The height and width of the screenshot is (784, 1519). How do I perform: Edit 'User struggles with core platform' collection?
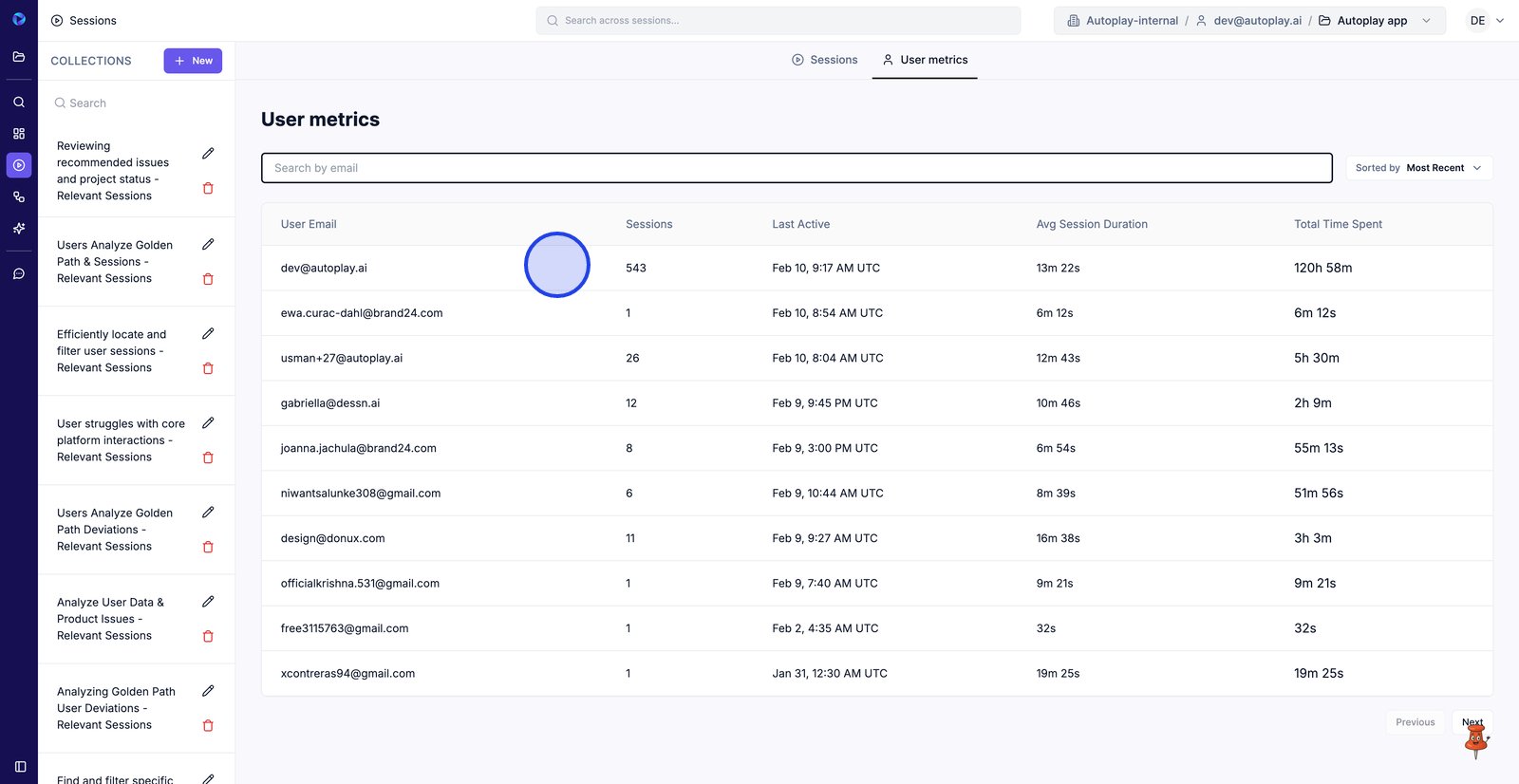[x=208, y=423]
